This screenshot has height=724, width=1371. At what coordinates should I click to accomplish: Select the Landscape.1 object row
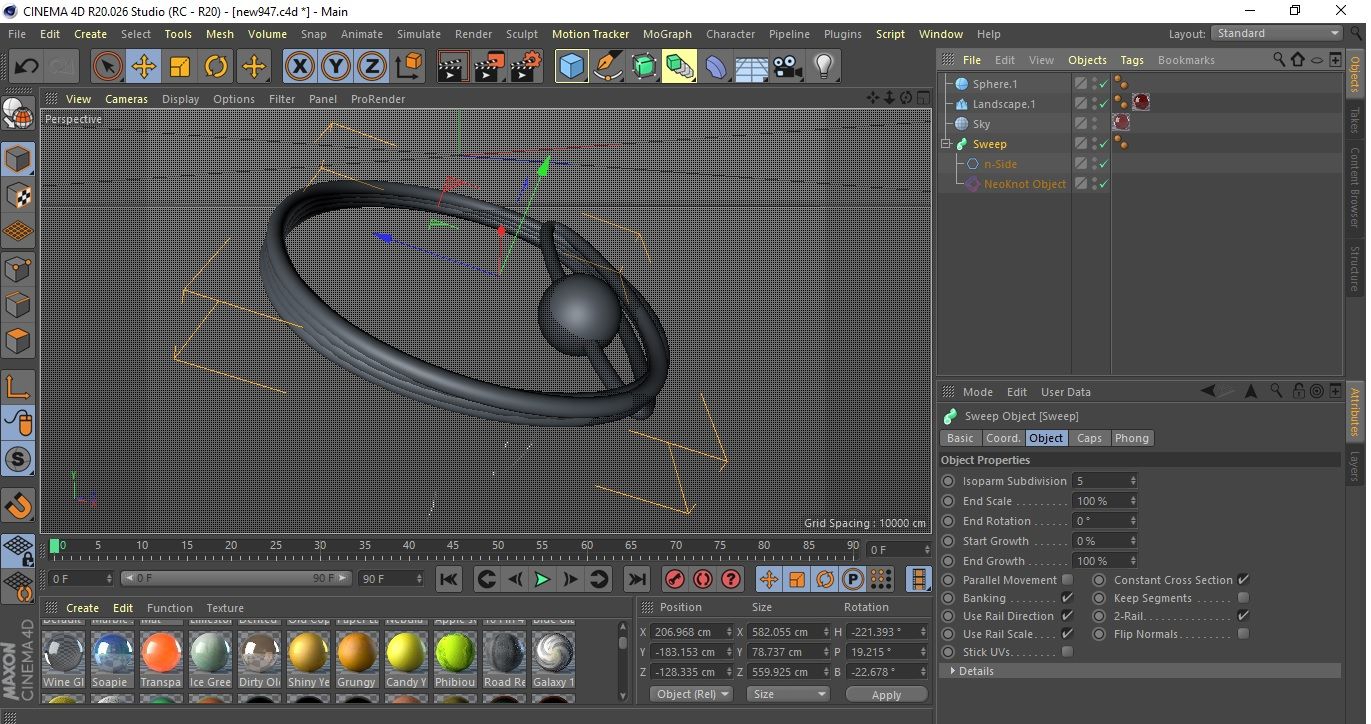(x=1004, y=104)
